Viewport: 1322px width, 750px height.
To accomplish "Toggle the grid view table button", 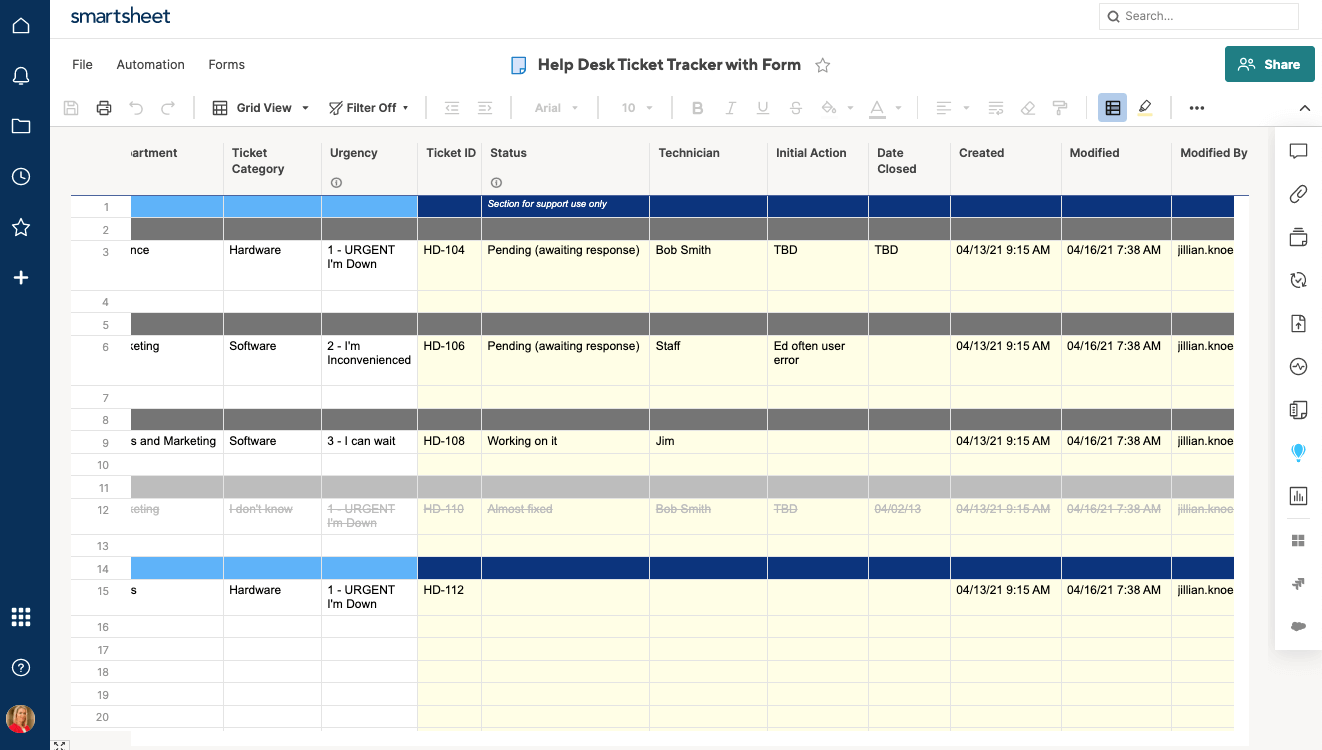I will coord(1112,108).
